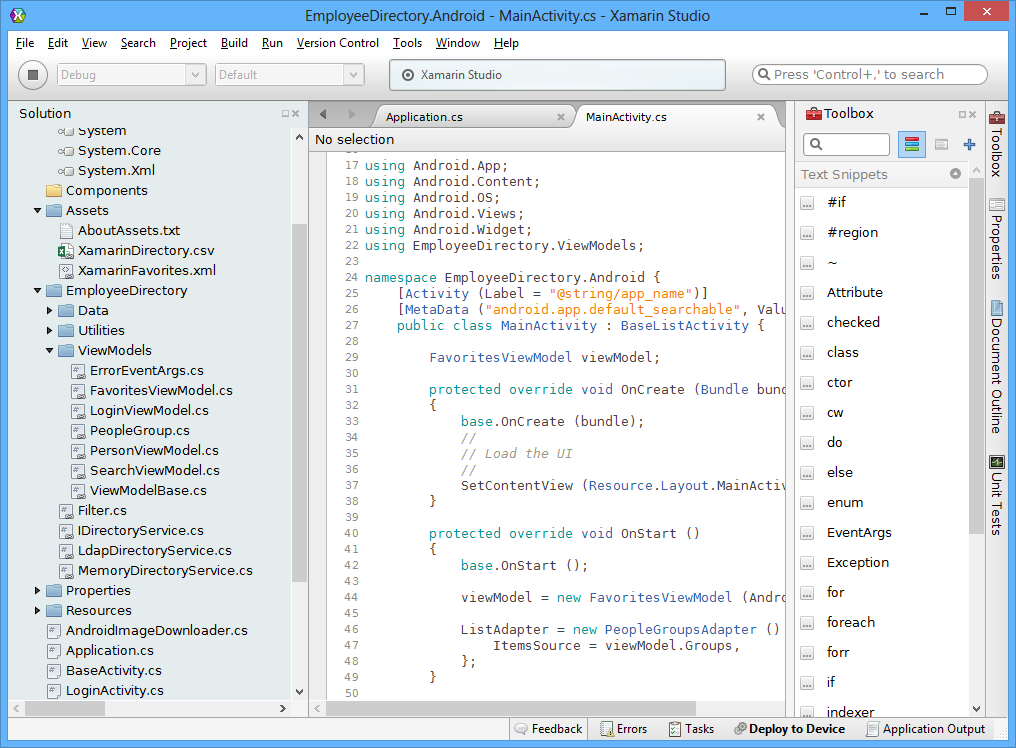Screen dimensions: 1016x748
Task: Open the Default target dropdown
Action: pyautogui.click(x=290, y=75)
